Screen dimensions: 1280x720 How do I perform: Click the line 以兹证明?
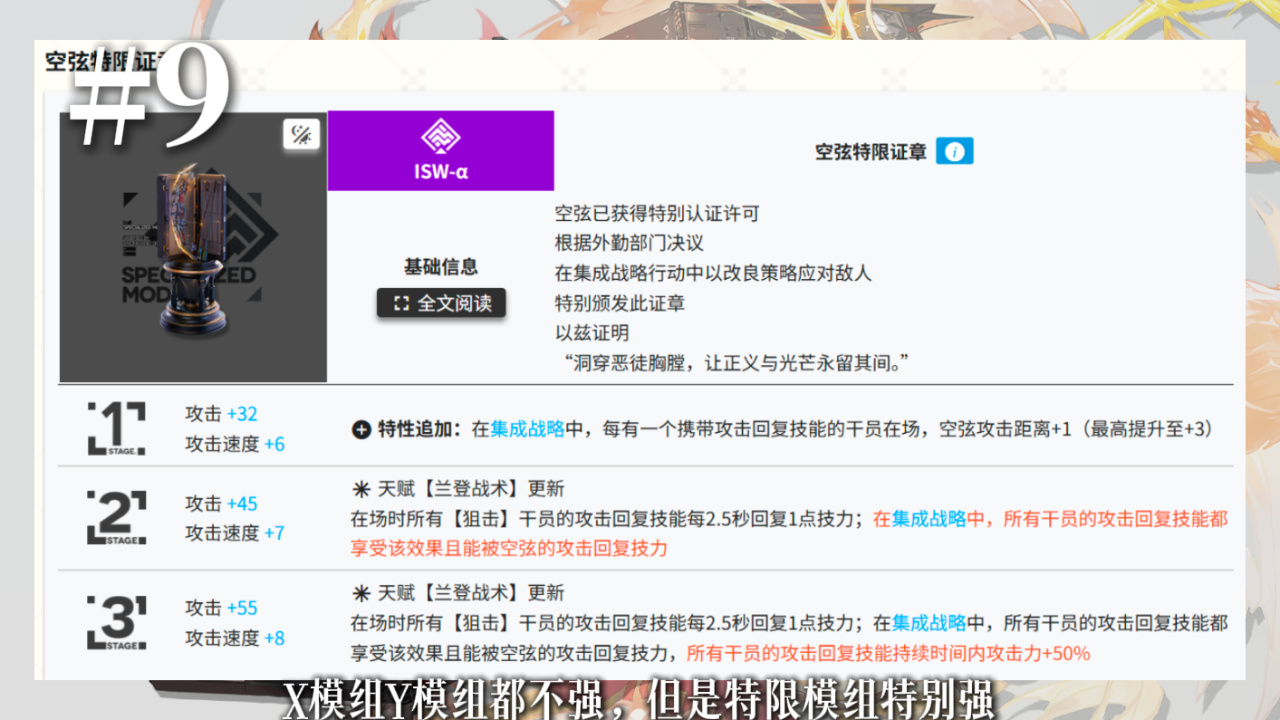[x=592, y=333]
